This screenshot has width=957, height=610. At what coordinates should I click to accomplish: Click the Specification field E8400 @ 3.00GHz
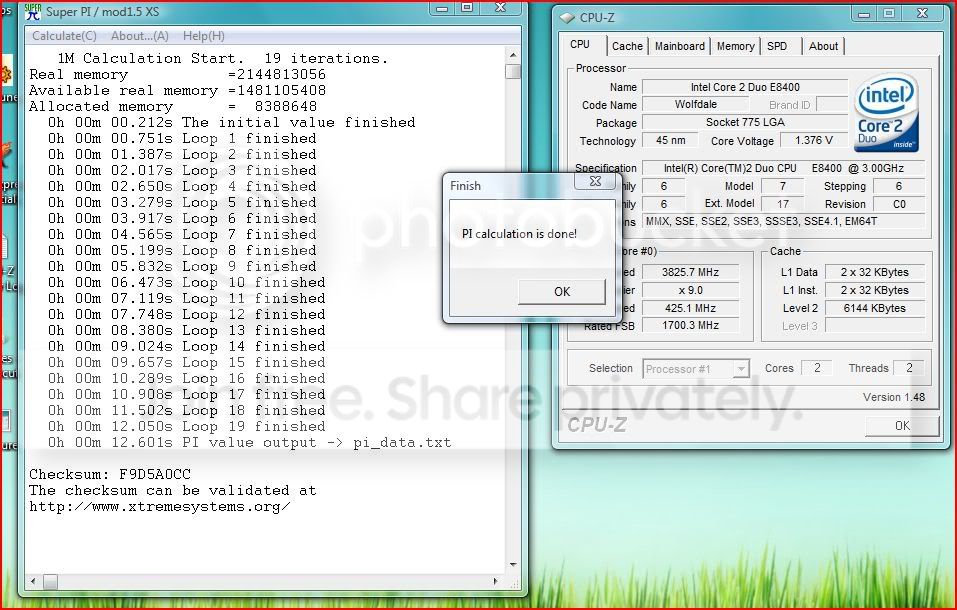784,168
